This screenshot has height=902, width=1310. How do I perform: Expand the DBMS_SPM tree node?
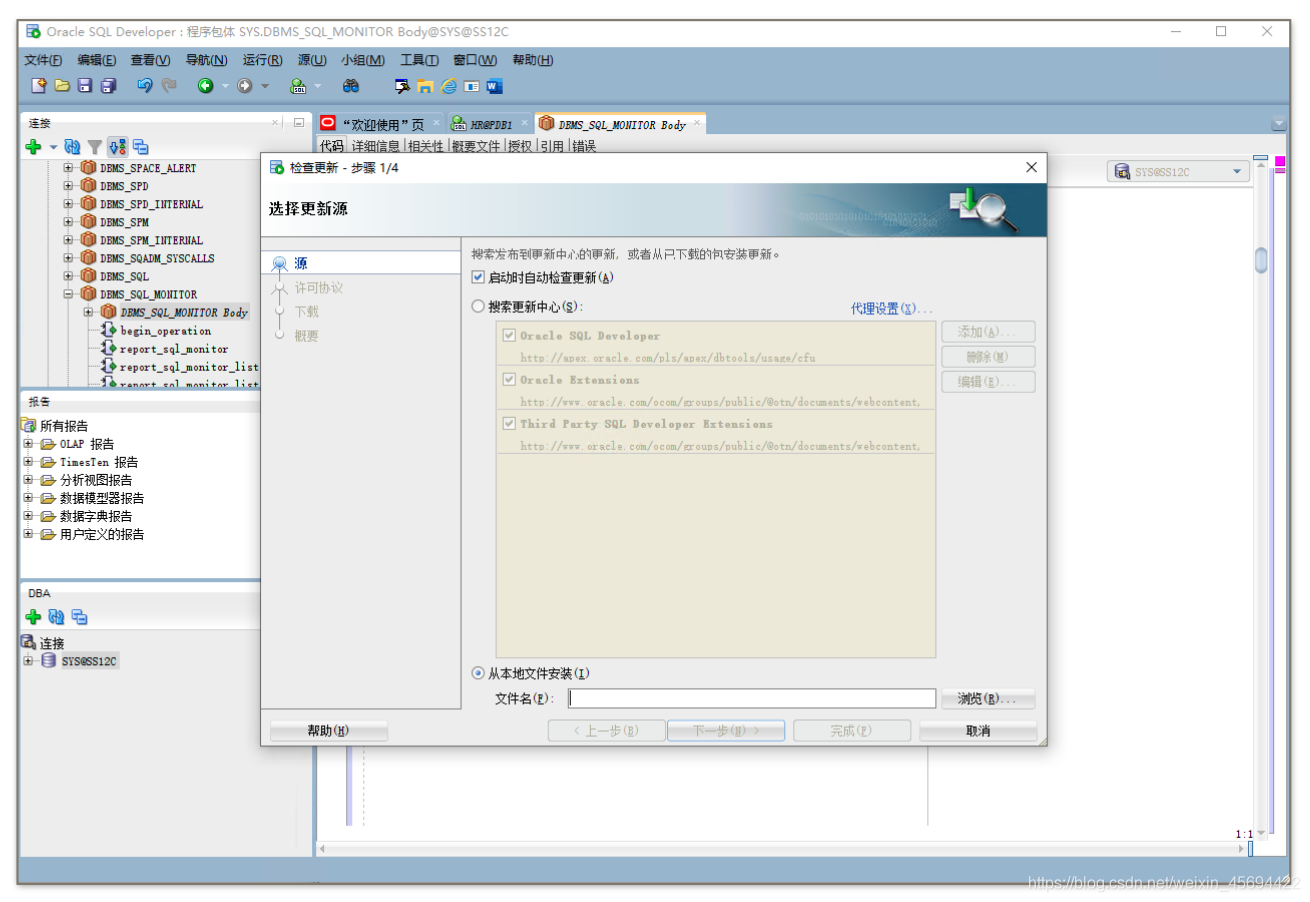tap(69, 222)
